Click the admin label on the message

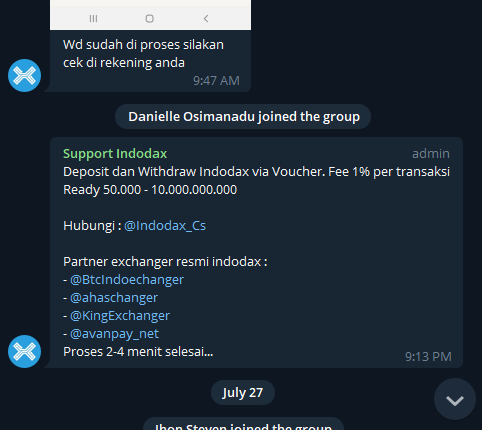pos(431,154)
